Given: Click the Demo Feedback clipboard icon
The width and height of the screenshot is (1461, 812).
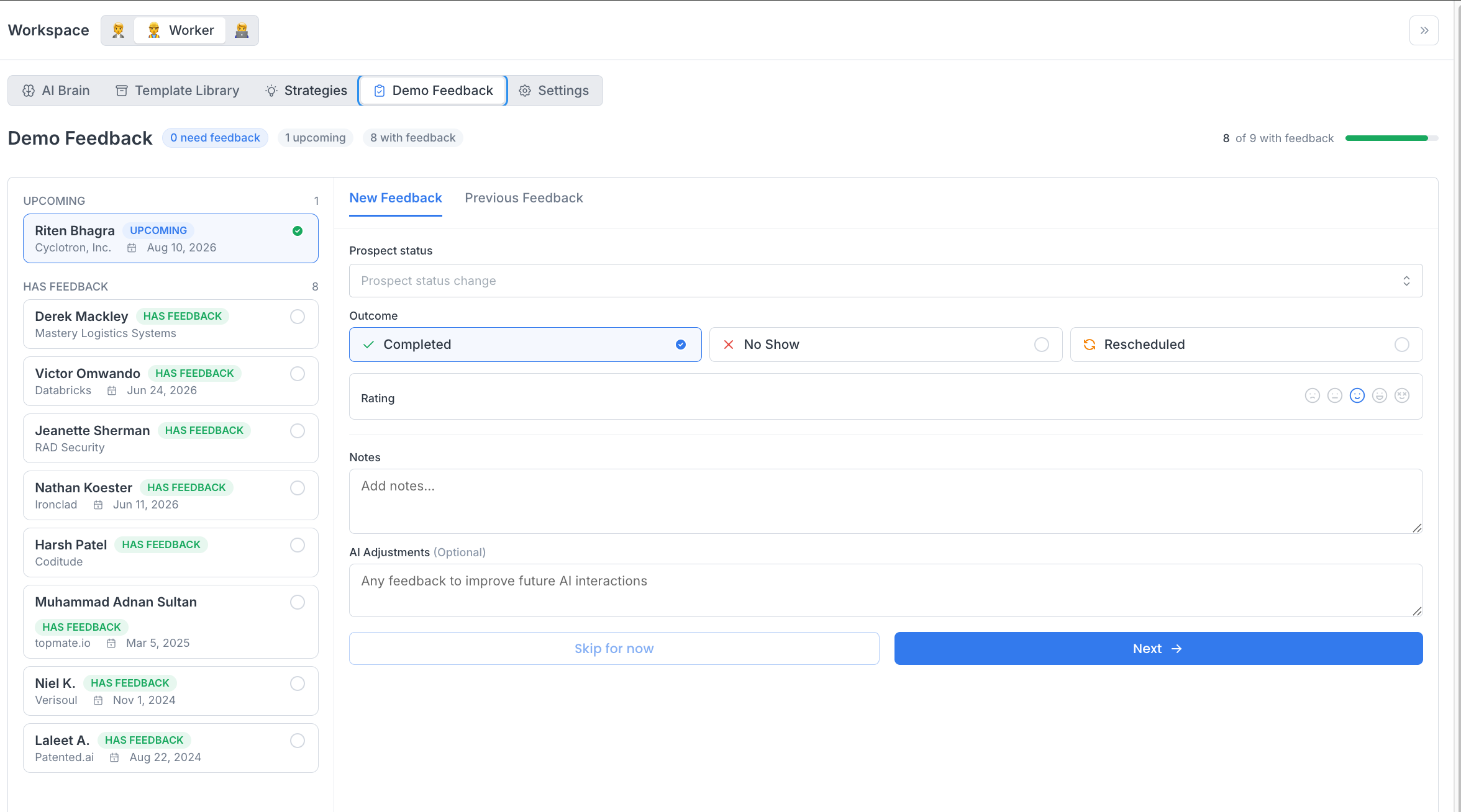Looking at the screenshot, I should [380, 91].
